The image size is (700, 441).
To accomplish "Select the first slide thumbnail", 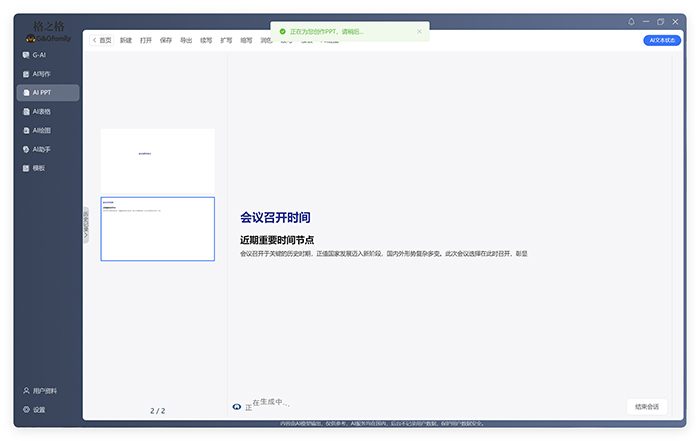I will point(157,160).
